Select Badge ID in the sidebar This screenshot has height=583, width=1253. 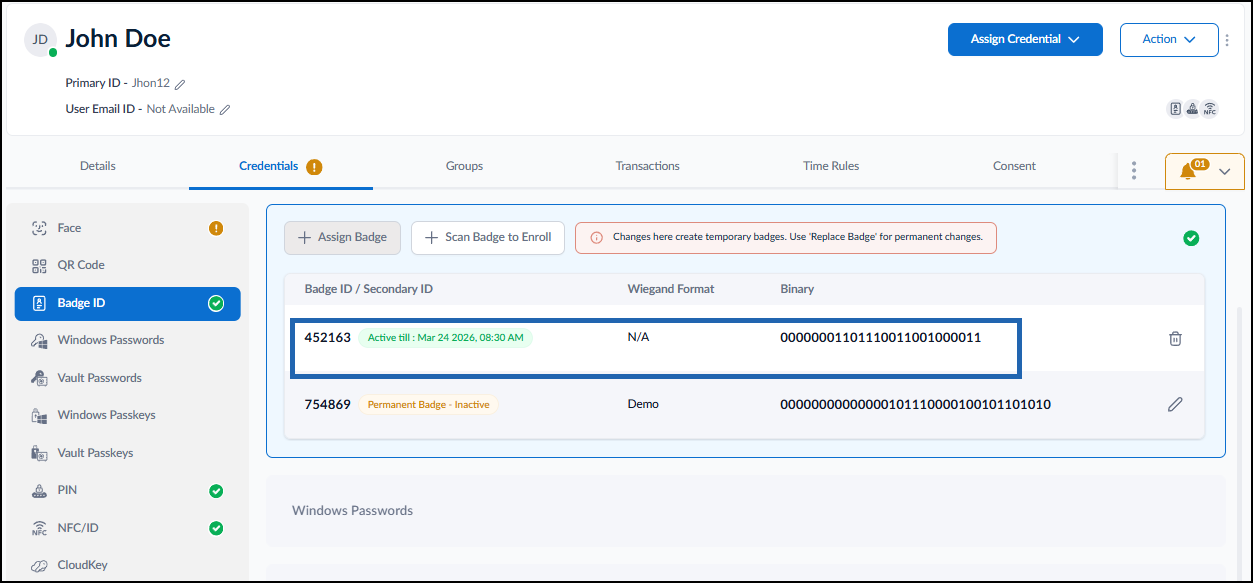[127, 303]
